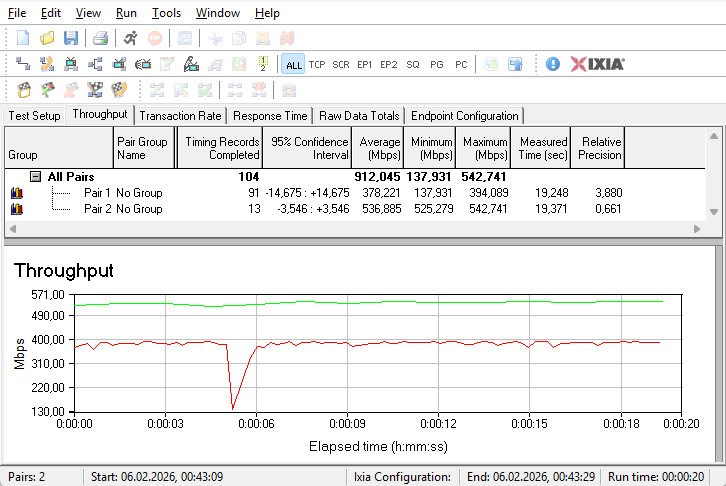Click the Print icon in toolbar

click(101, 38)
